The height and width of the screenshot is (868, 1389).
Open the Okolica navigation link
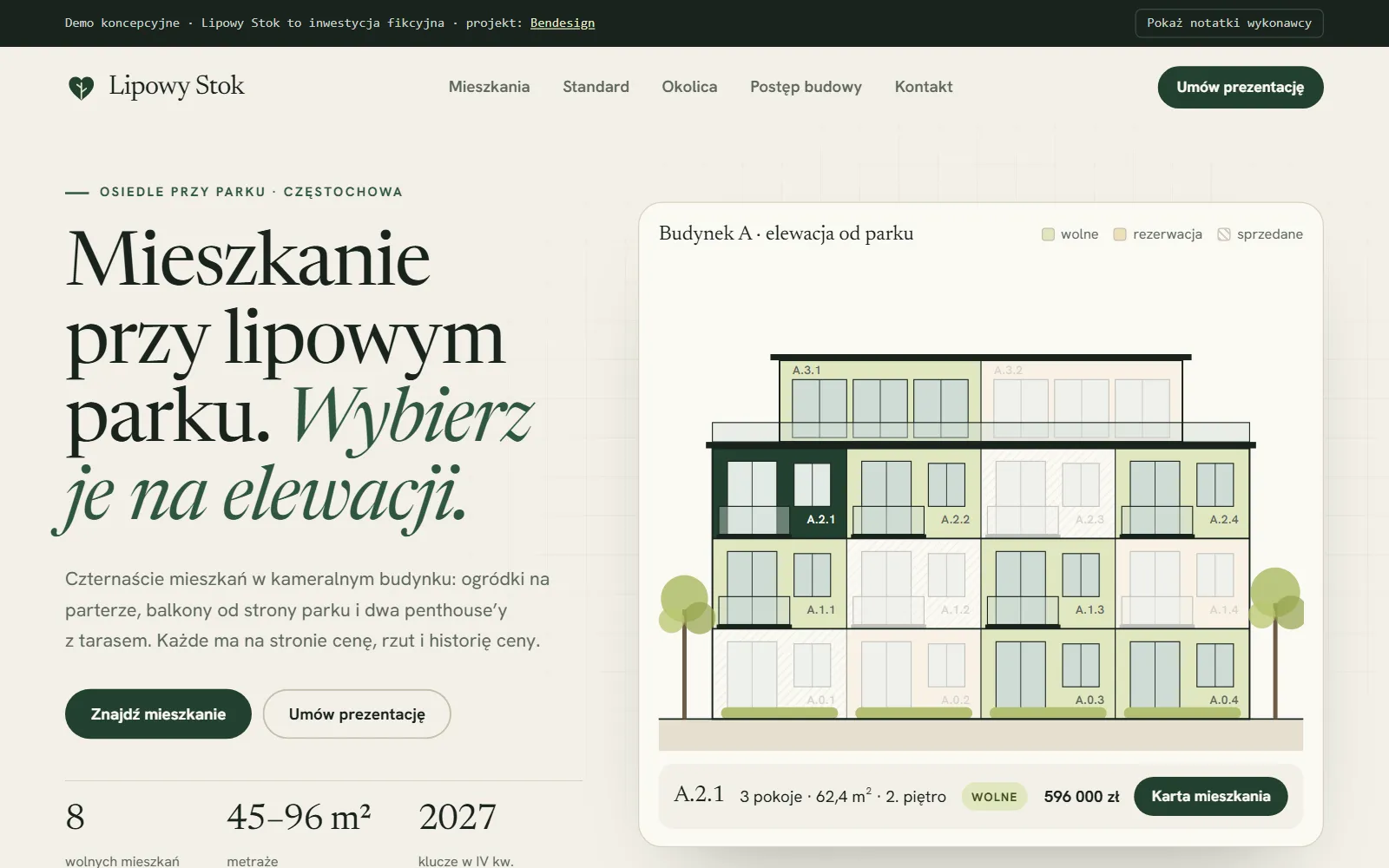pyautogui.click(x=689, y=87)
